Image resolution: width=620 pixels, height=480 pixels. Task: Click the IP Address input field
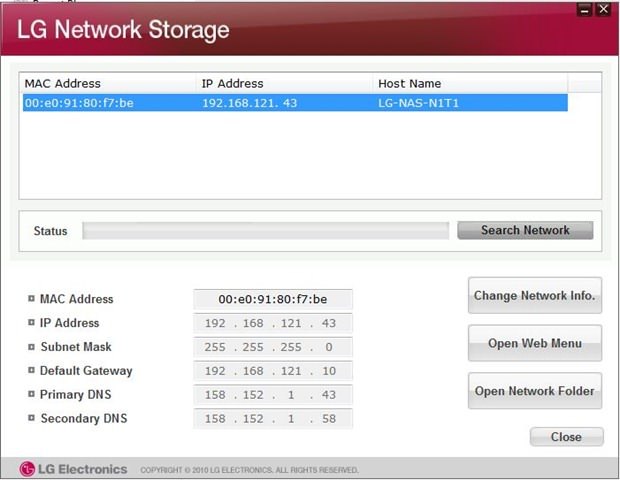(273, 323)
